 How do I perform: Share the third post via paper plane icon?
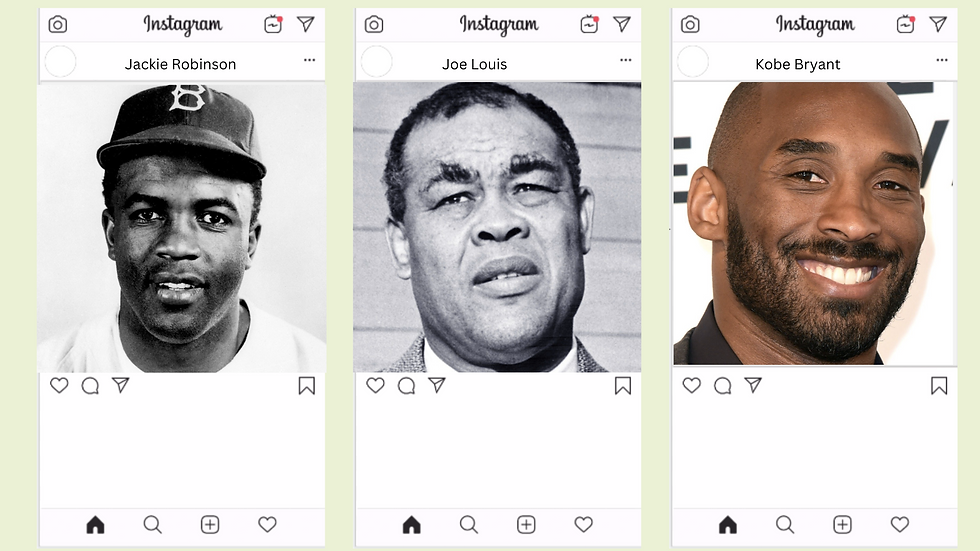(x=753, y=385)
